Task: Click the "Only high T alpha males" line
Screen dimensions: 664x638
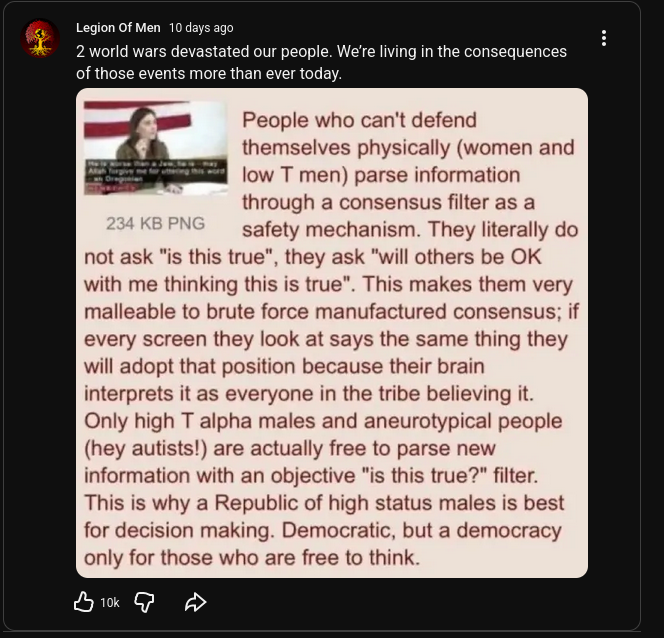Action: pyautogui.click(x=323, y=421)
